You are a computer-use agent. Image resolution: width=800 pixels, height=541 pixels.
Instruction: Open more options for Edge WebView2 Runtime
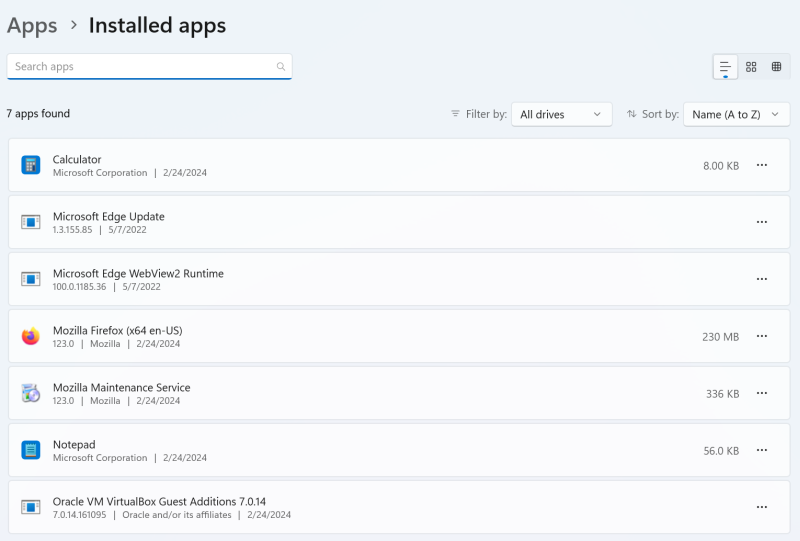tap(762, 279)
